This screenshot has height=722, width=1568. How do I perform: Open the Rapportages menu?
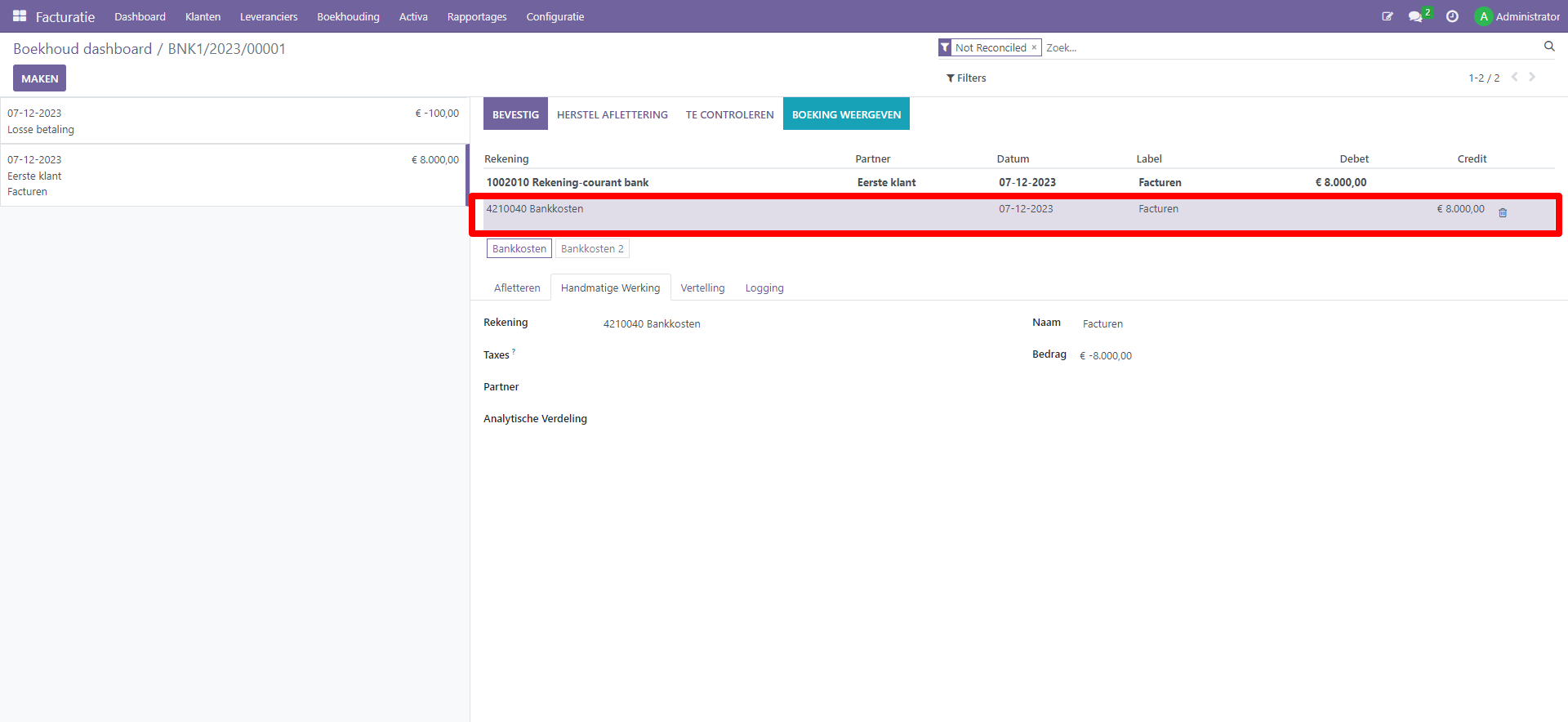tap(476, 16)
